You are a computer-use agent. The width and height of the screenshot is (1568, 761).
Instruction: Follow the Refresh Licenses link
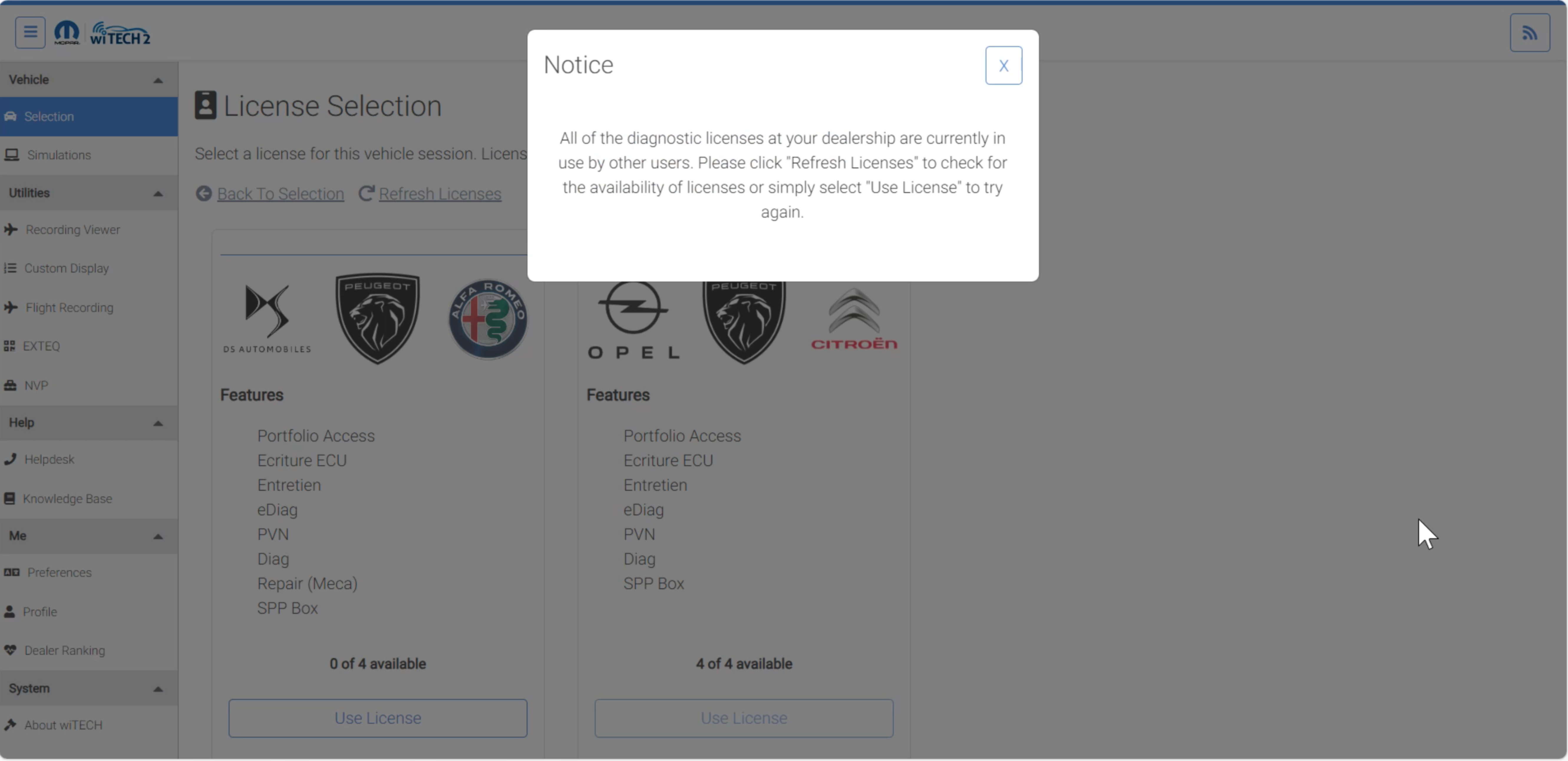[440, 194]
